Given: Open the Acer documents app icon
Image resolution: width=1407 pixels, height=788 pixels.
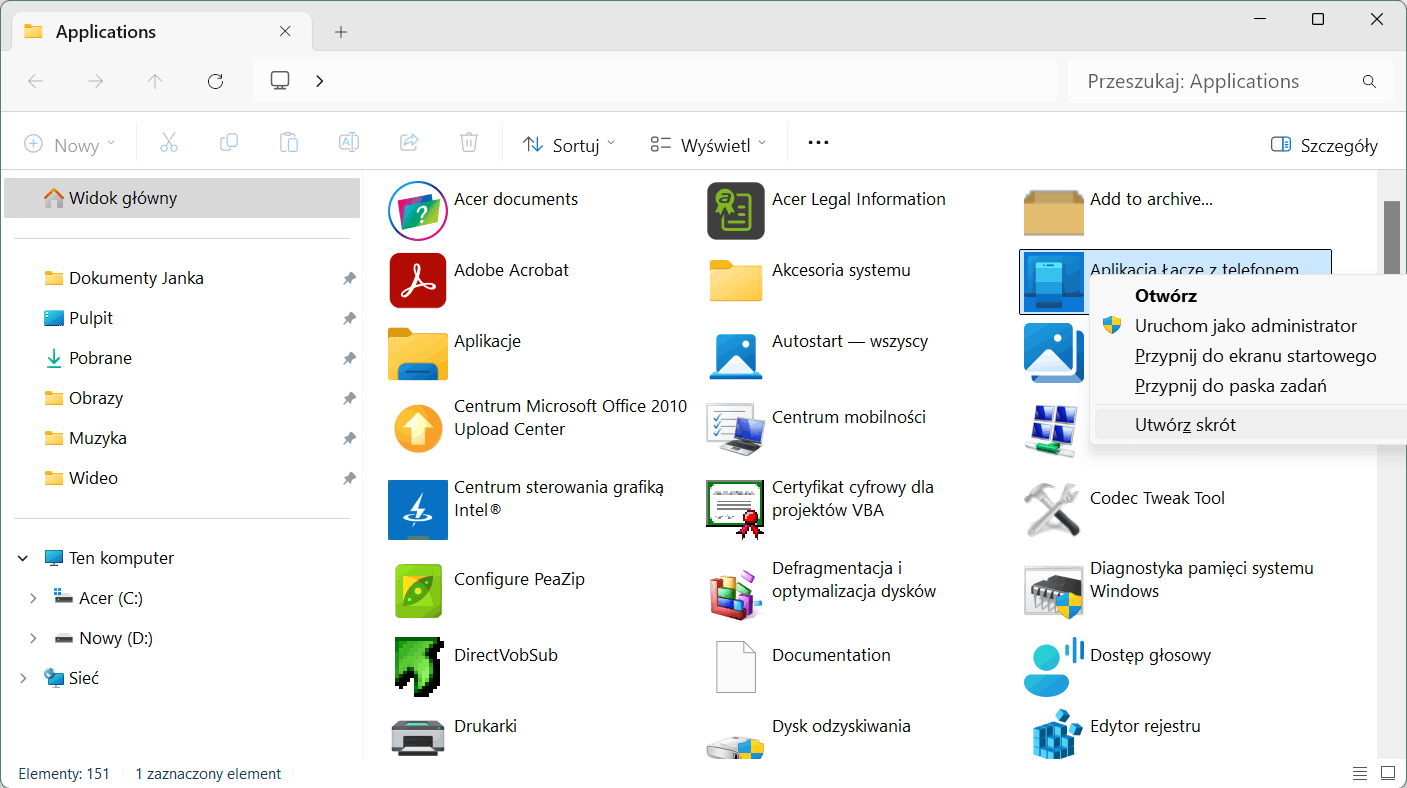Looking at the screenshot, I should click(x=417, y=211).
